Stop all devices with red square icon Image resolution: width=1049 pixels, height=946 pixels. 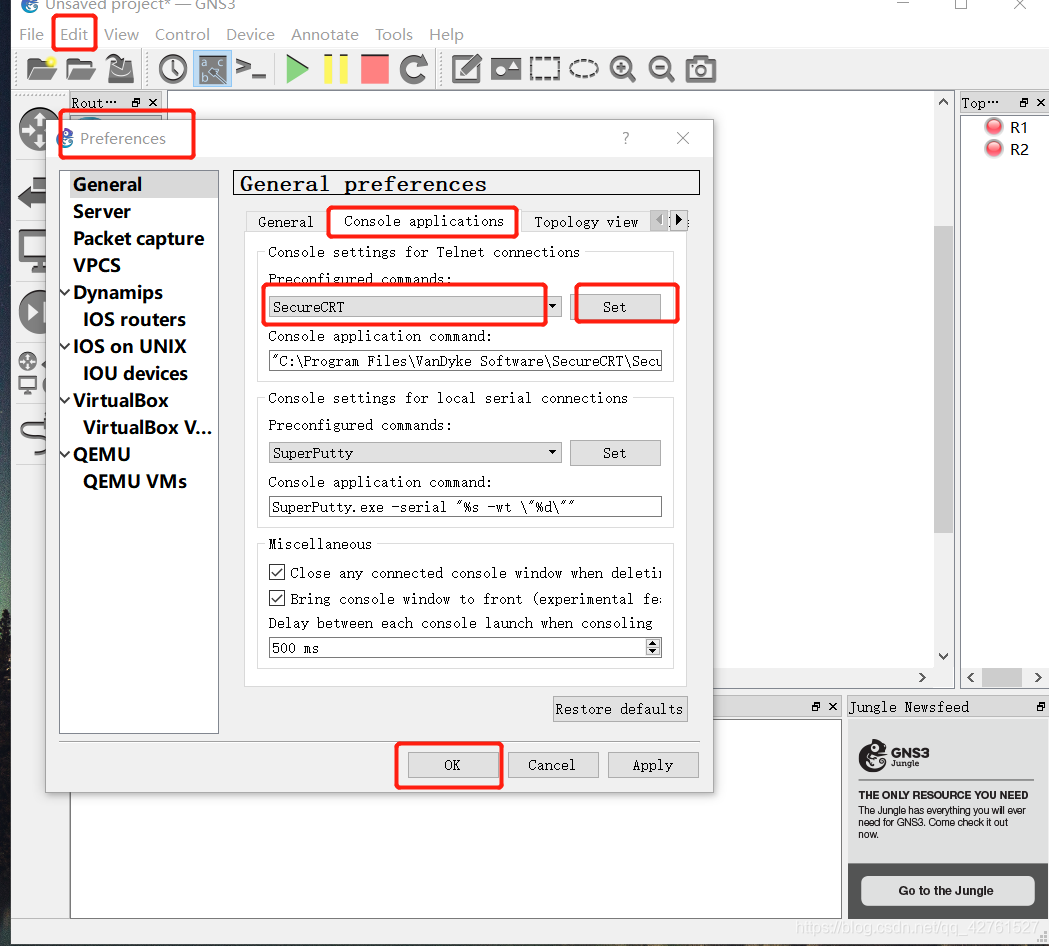pos(375,69)
